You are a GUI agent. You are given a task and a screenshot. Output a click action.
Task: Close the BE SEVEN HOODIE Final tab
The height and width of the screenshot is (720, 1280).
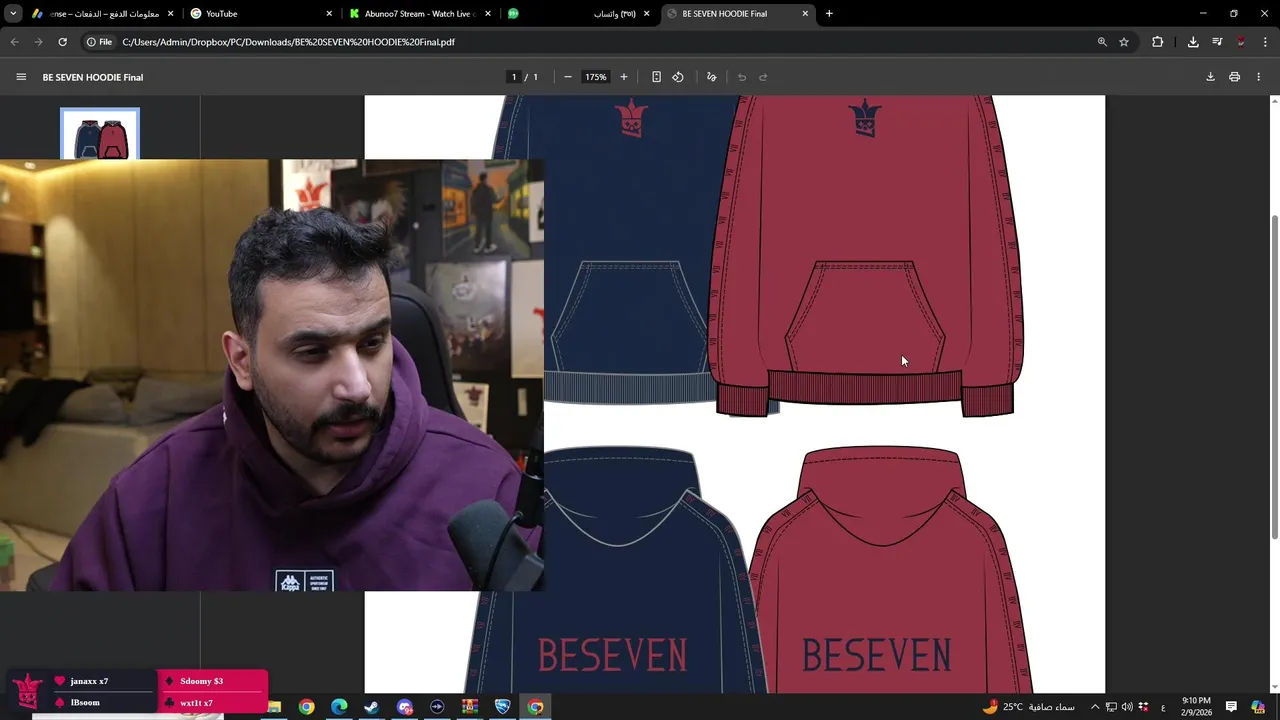(805, 14)
